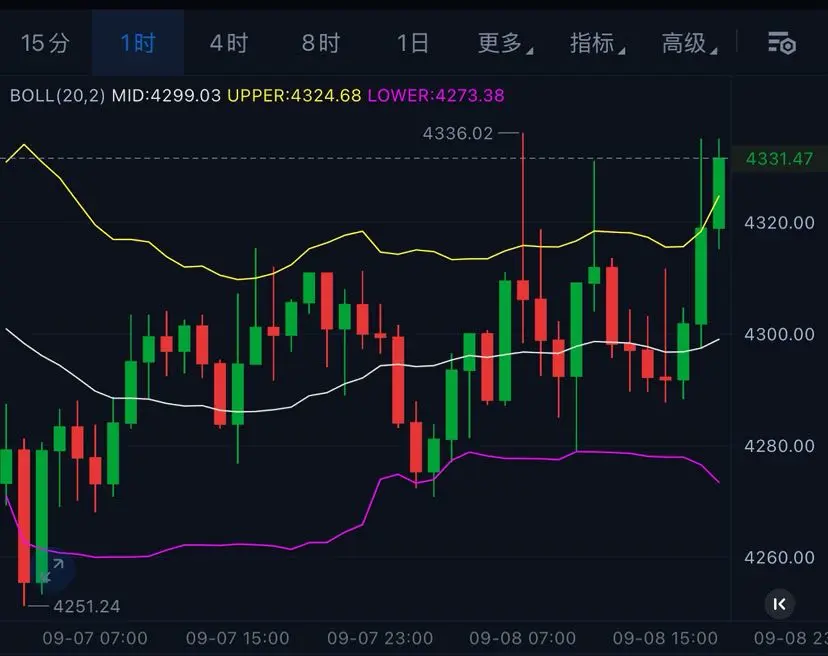This screenshot has height=656, width=828.
Task: Click the UPPER:4324.68 value
Action: point(294,96)
